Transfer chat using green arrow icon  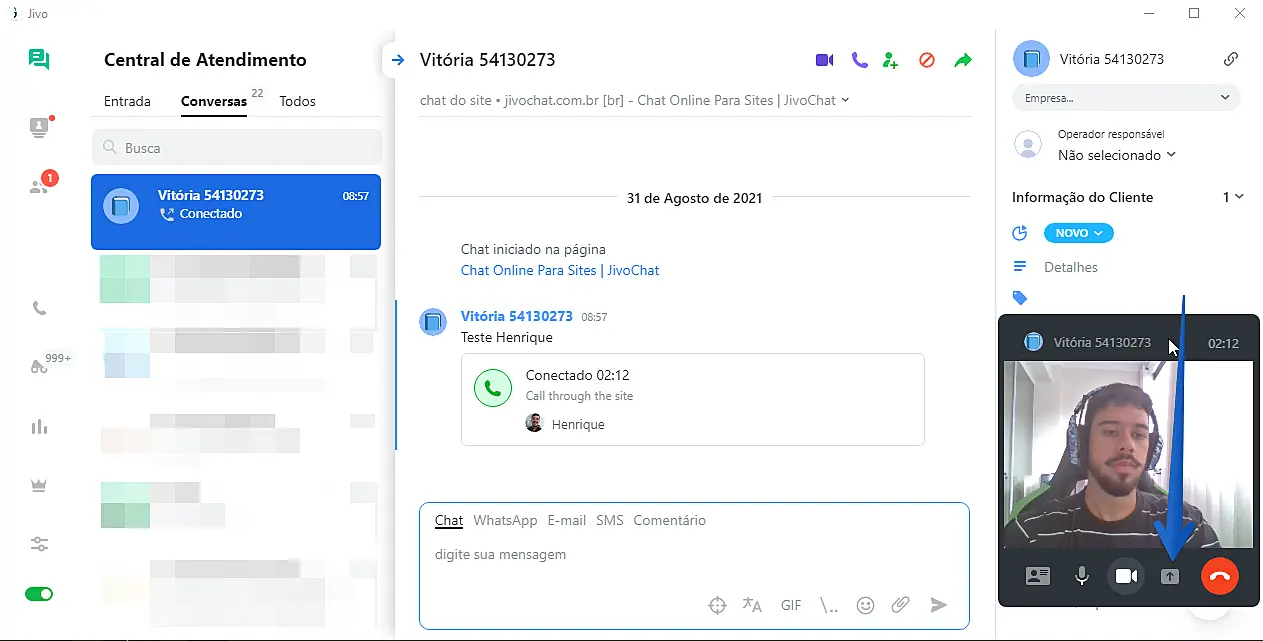(x=962, y=60)
